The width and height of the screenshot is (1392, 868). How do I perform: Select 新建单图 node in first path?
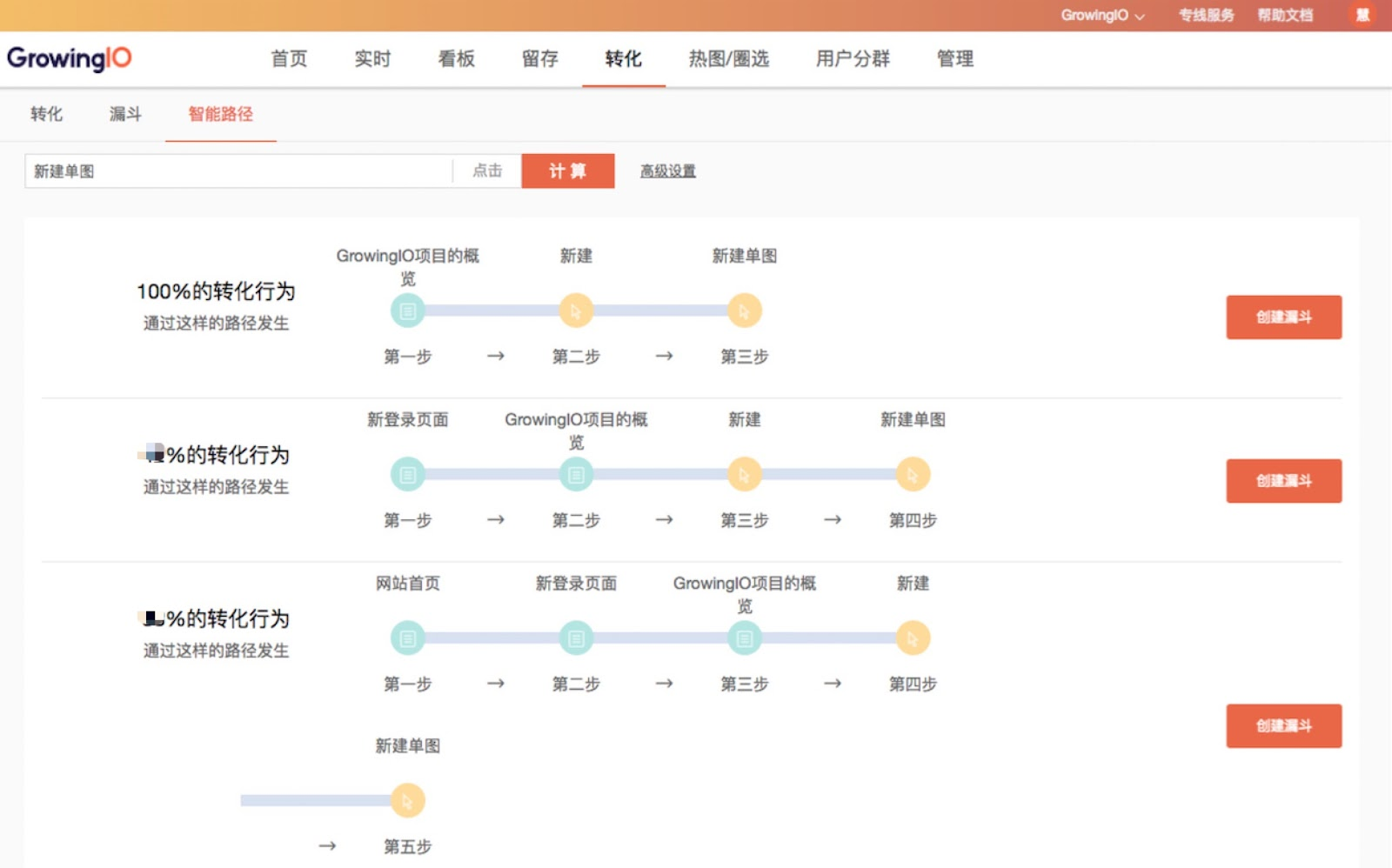point(745,310)
